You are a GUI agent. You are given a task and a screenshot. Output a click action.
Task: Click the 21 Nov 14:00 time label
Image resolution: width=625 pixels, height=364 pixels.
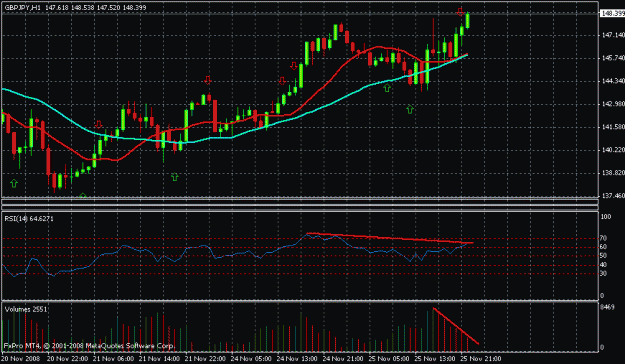(159, 359)
